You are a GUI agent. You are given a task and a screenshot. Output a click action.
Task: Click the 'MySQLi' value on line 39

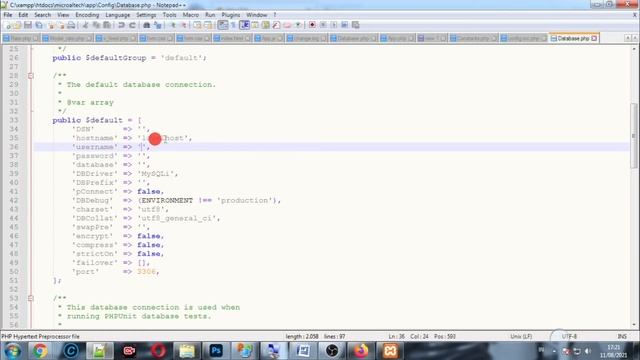coord(156,174)
